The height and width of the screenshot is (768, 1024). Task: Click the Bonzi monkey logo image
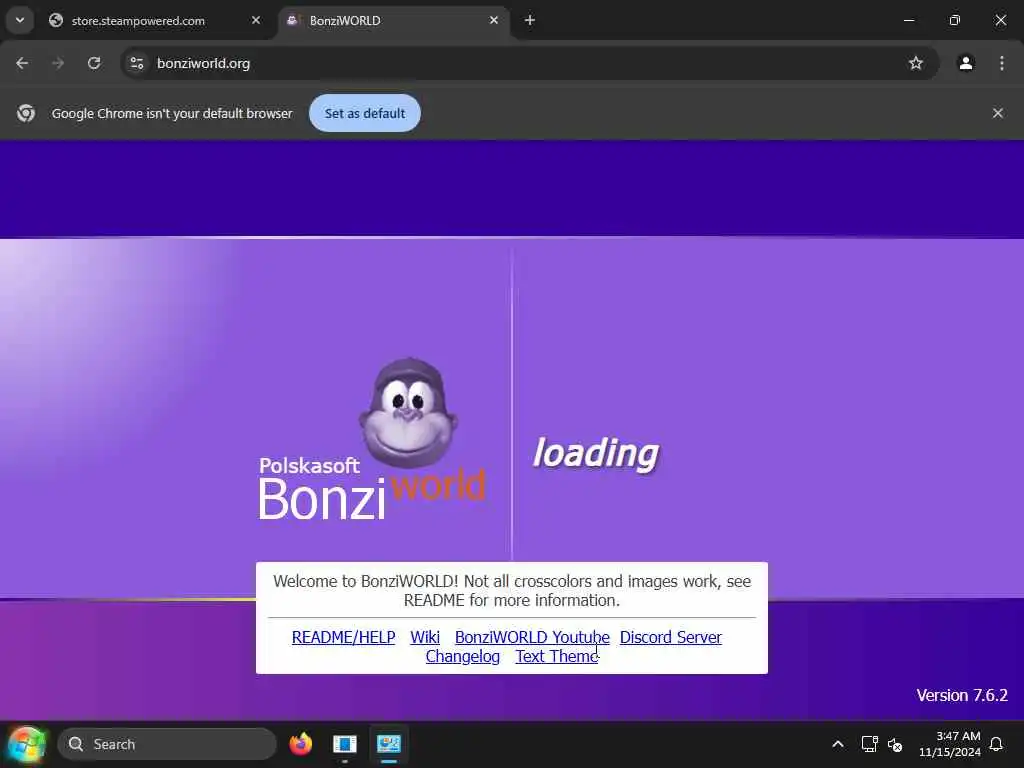point(408,412)
